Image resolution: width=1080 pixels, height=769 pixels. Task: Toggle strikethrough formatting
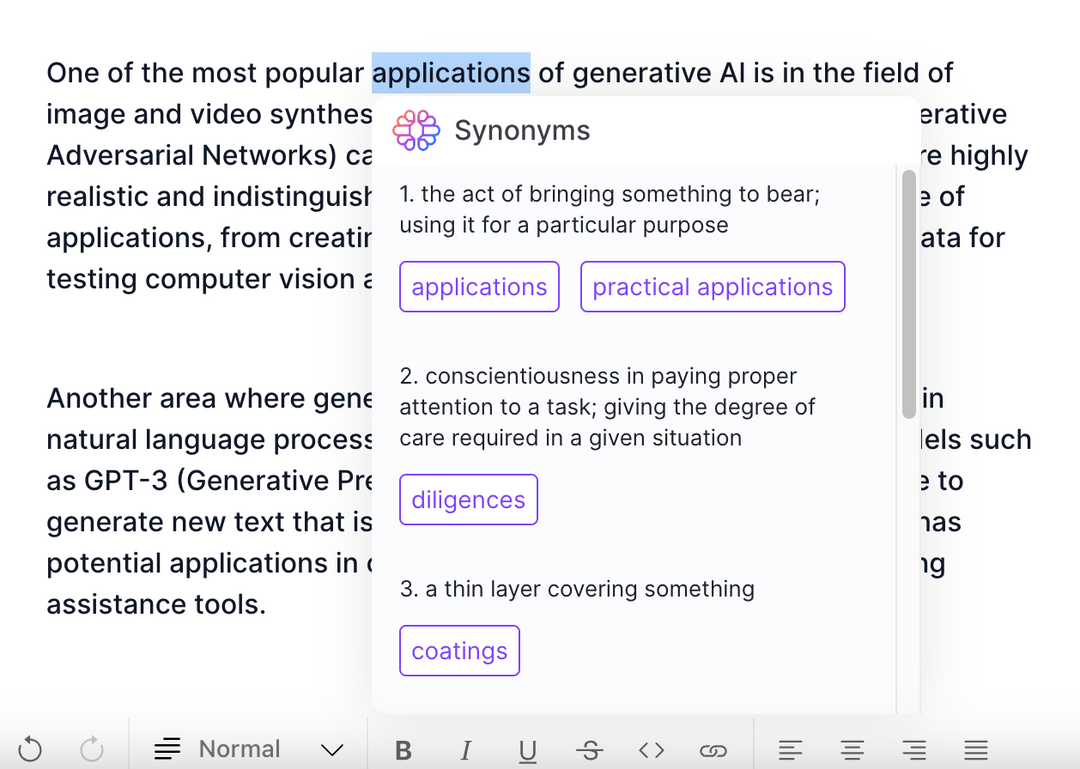click(589, 749)
